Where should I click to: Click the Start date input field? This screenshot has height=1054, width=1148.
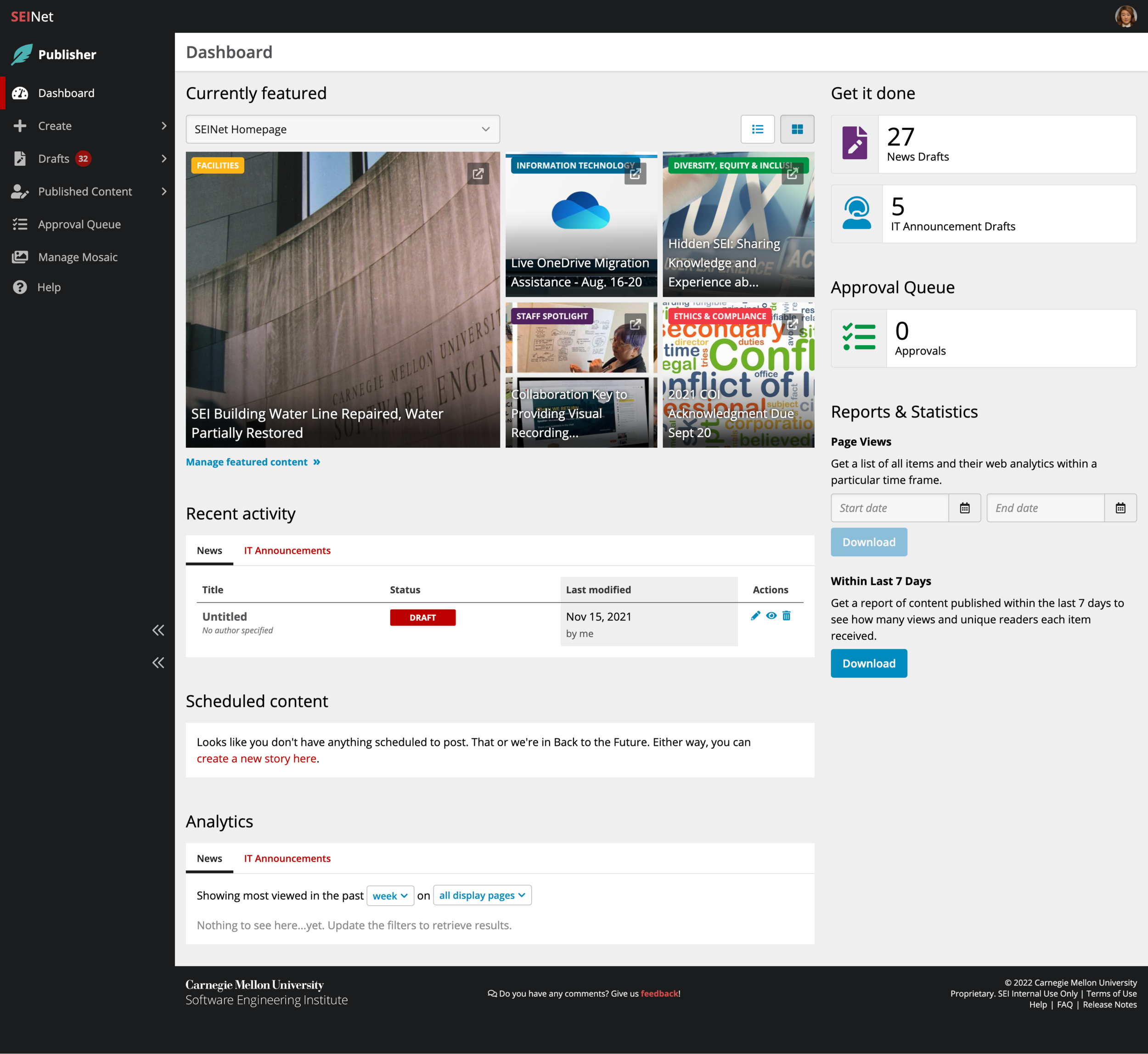tap(889, 507)
